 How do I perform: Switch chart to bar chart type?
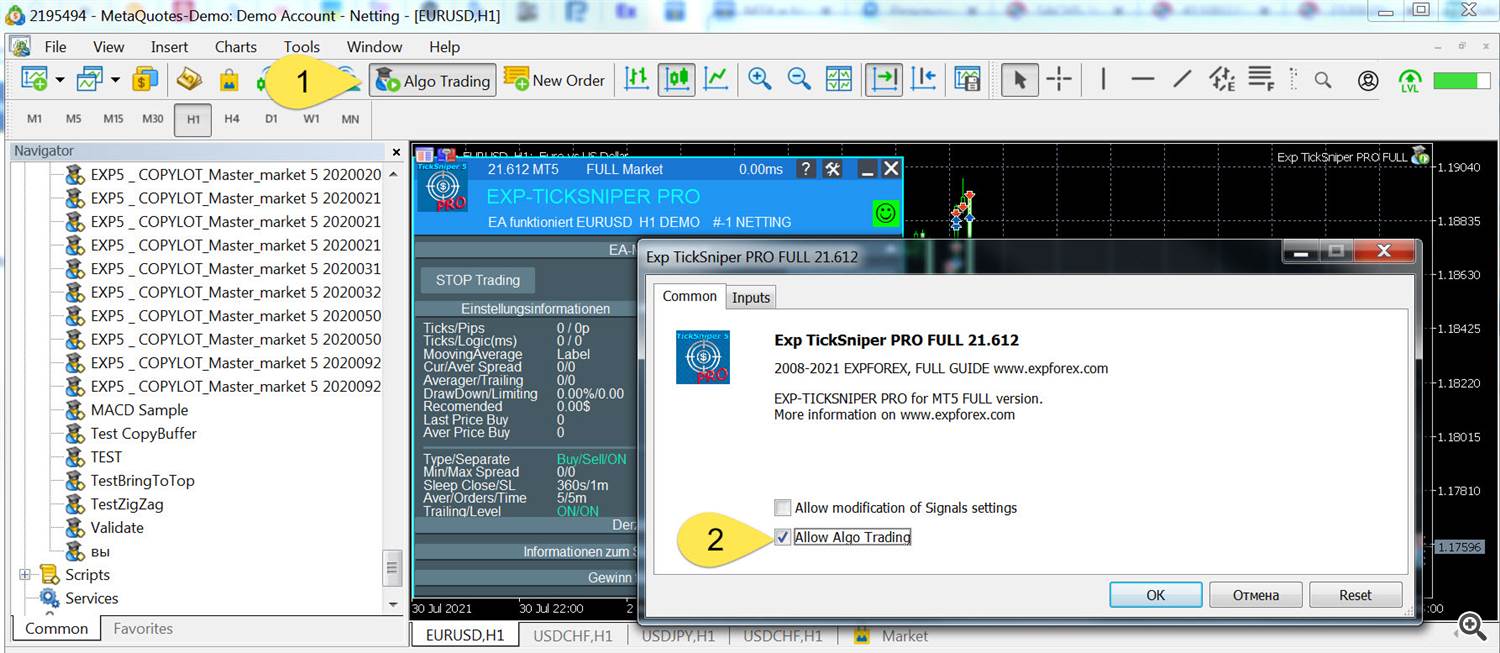click(637, 79)
